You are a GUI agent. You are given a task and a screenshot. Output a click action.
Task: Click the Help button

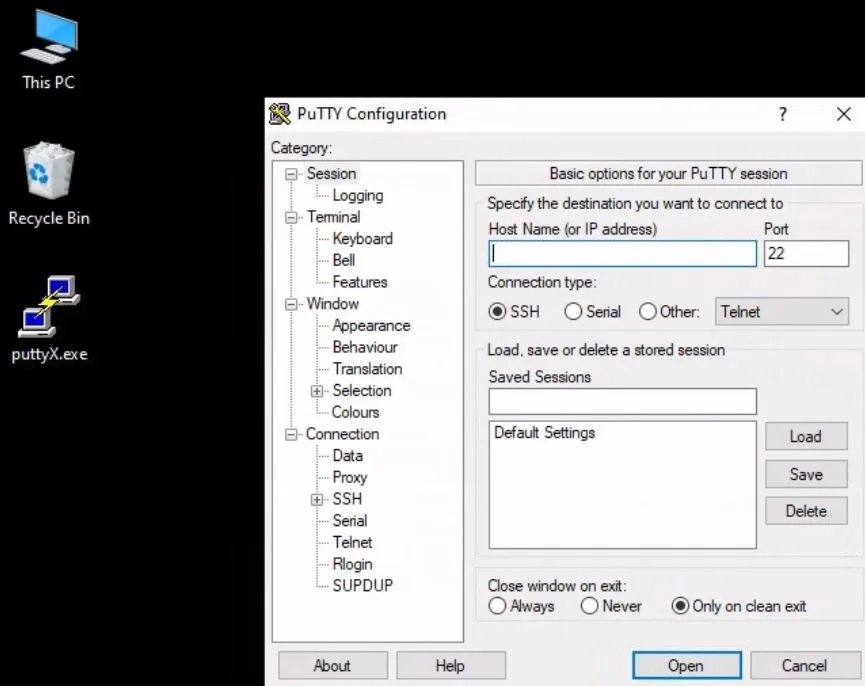(450, 666)
